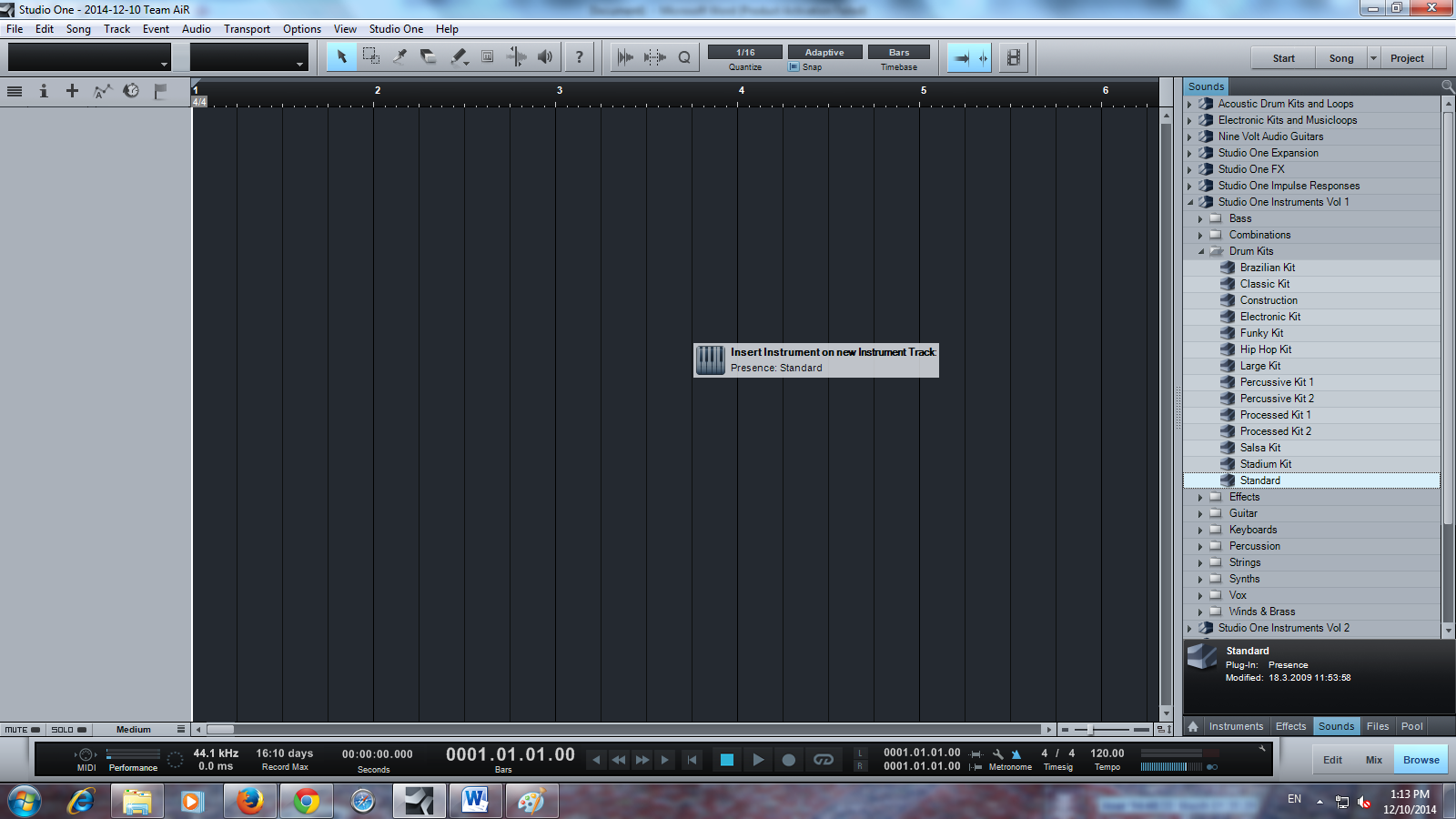Click the browser search magnifier icon
This screenshot has width=1456, height=819.
click(x=1447, y=86)
